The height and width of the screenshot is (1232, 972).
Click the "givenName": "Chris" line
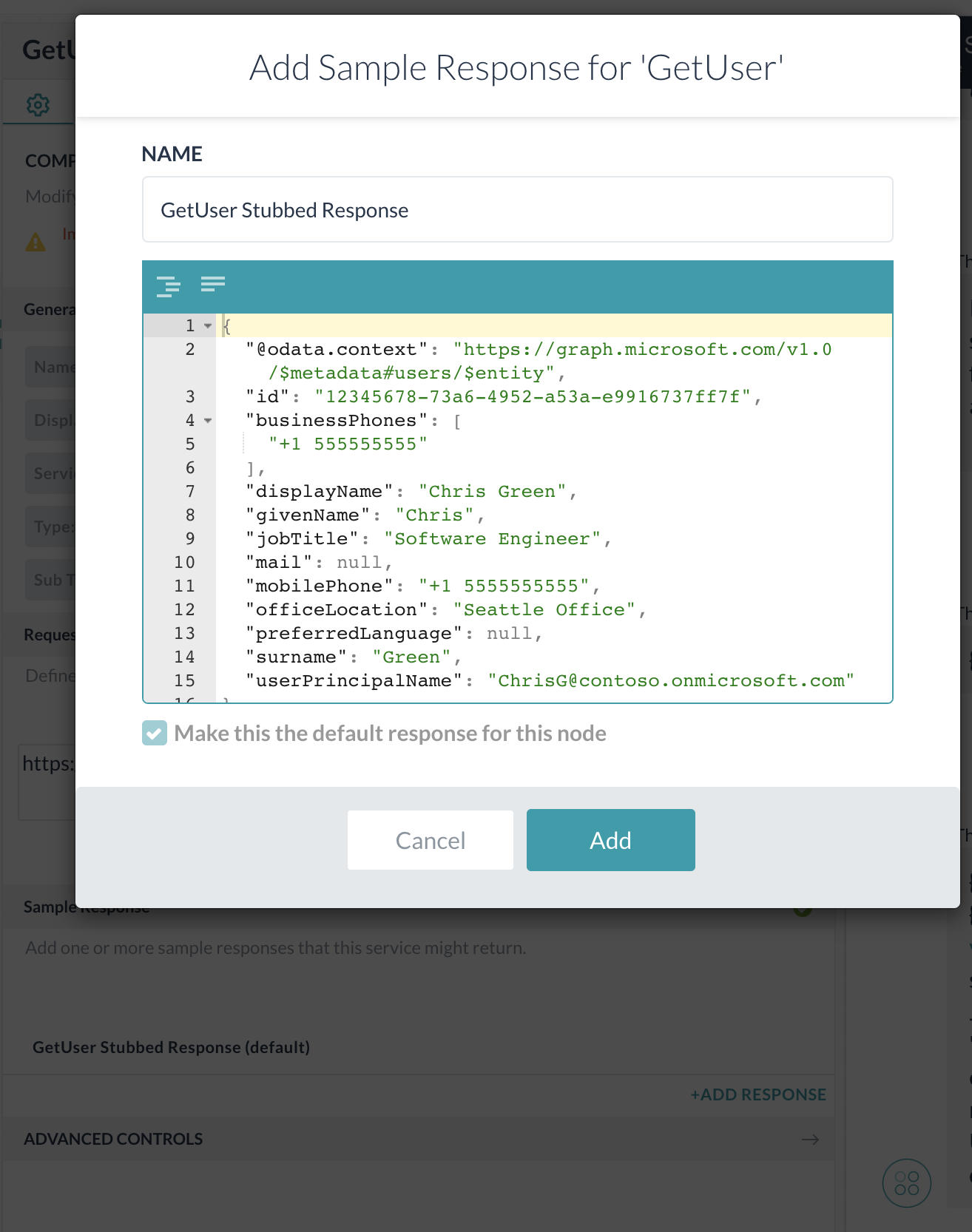pos(365,515)
